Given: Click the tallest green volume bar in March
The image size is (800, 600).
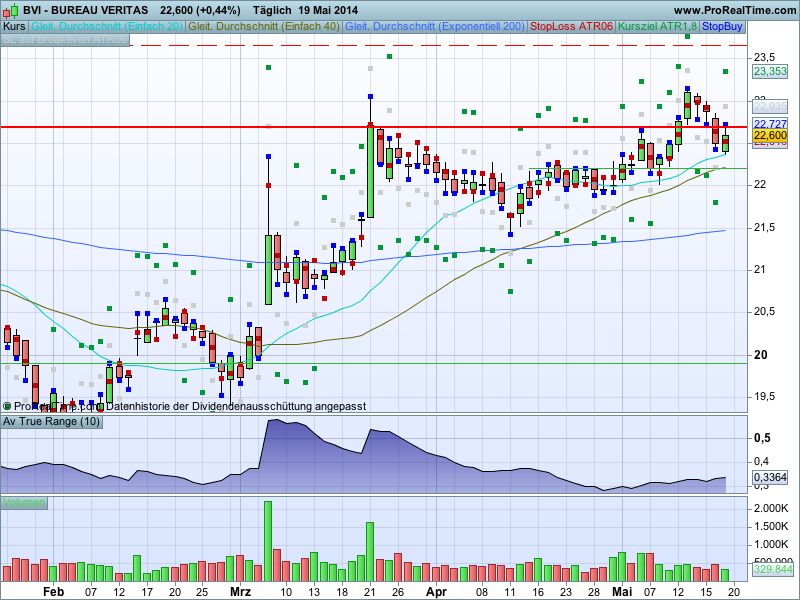Looking at the screenshot, I should click(x=268, y=541).
